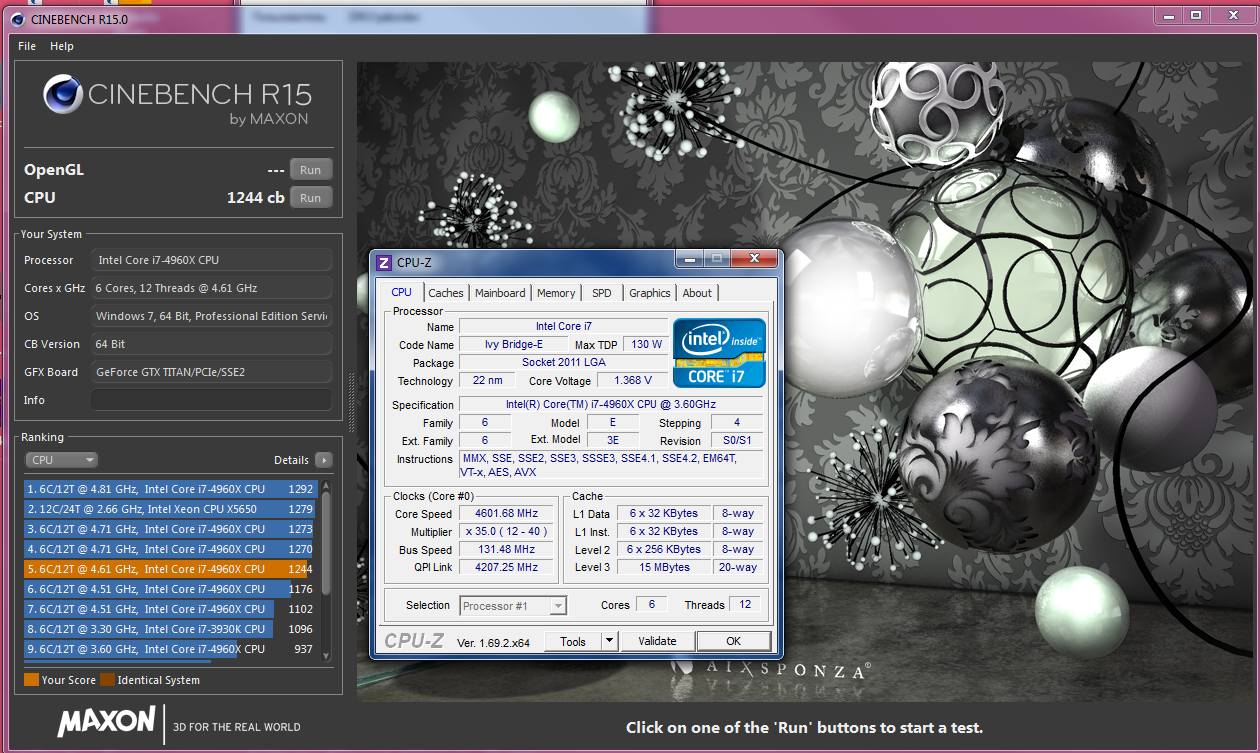Switch to the About tab in CPU-Z

click(x=697, y=293)
